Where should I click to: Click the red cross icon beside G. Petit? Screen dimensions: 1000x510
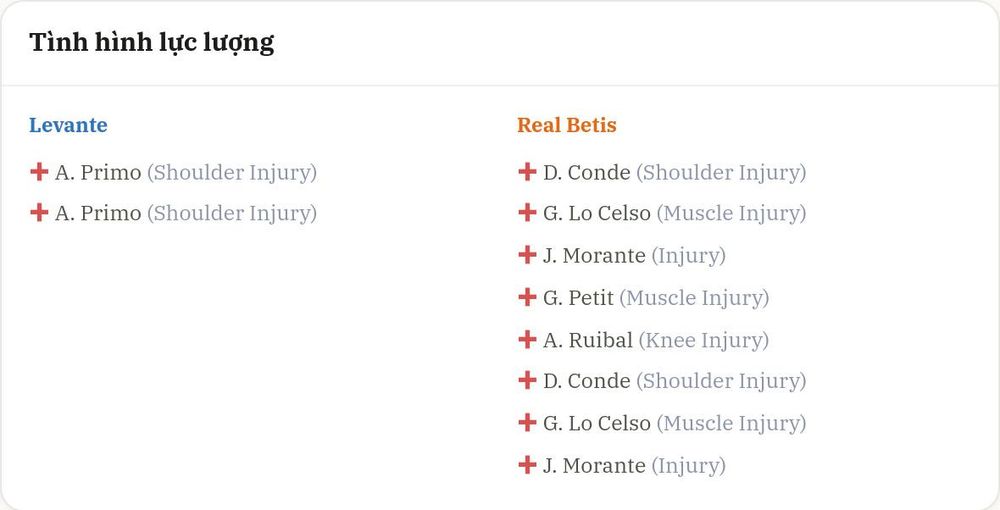click(x=527, y=296)
